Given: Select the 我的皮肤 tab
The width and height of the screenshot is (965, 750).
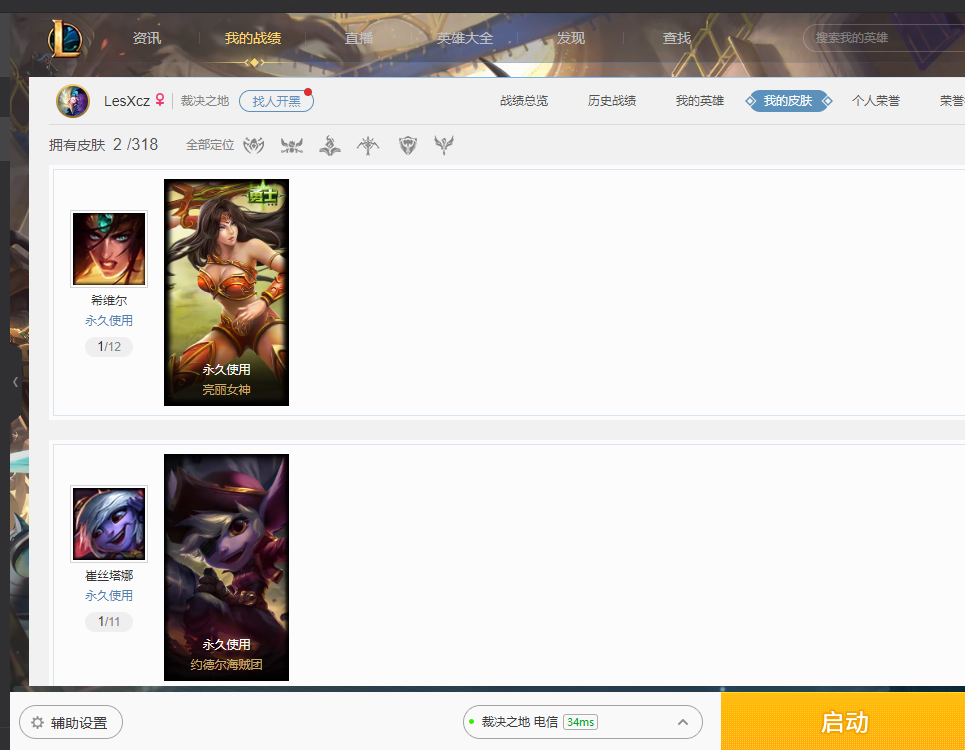Looking at the screenshot, I should click(x=788, y=101).
